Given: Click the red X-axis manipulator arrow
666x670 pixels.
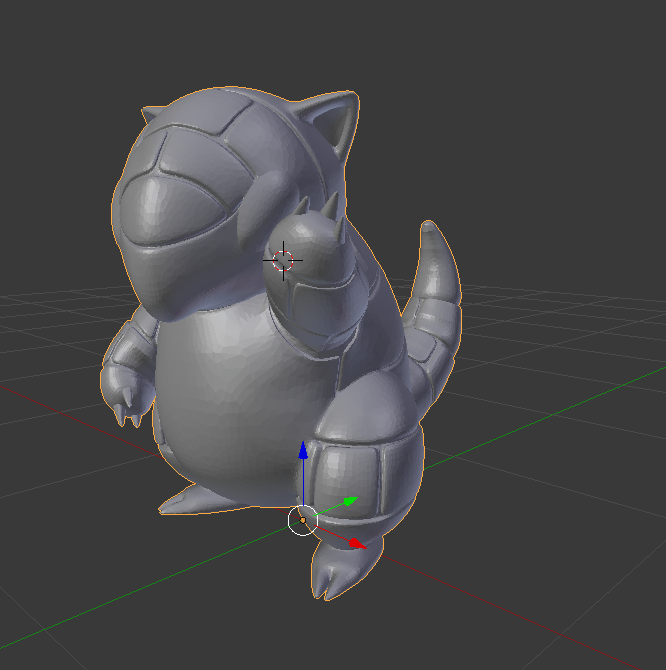Looking at the screenshot, I should pyautogui.click(x=357, y=544).
